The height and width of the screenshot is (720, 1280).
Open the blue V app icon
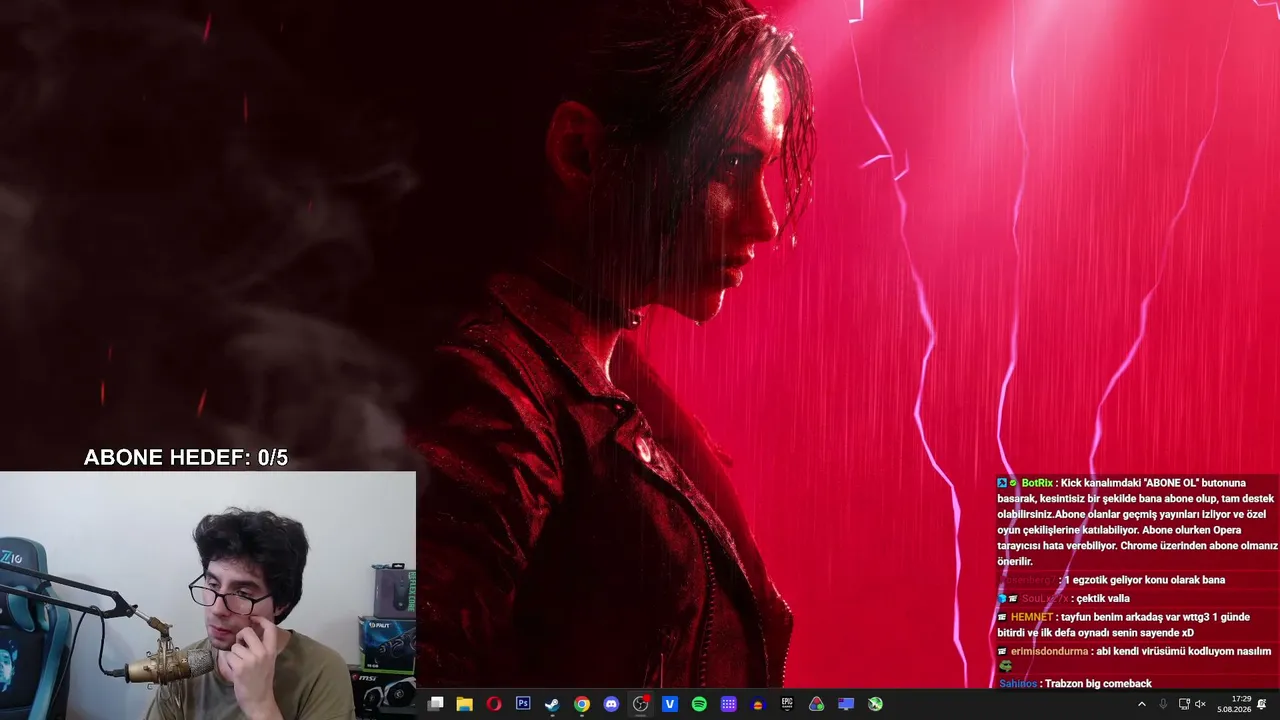point(670,704)
